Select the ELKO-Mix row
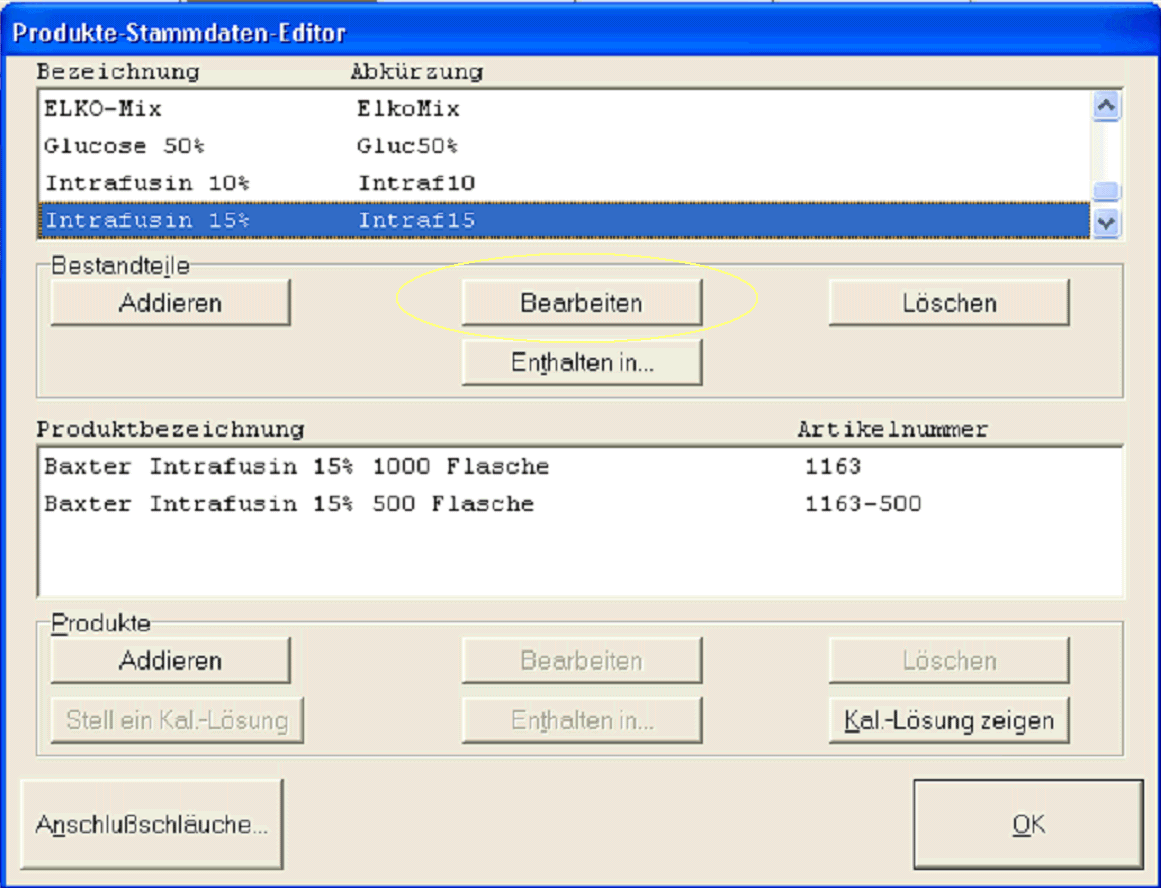The image size is (1161, 888). (565, 109)
